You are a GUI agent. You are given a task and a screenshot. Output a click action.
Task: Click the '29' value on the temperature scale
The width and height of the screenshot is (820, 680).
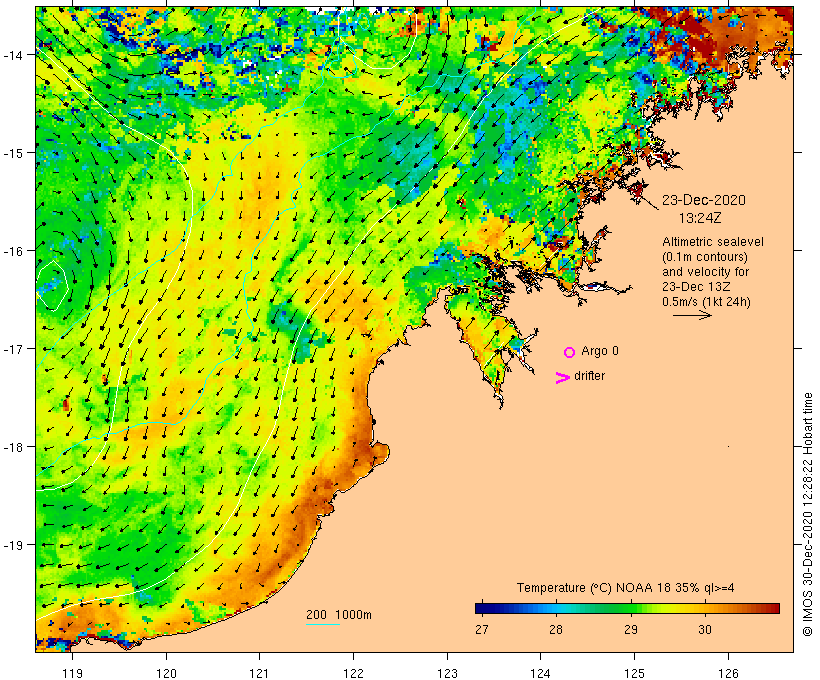click(631, 629)
